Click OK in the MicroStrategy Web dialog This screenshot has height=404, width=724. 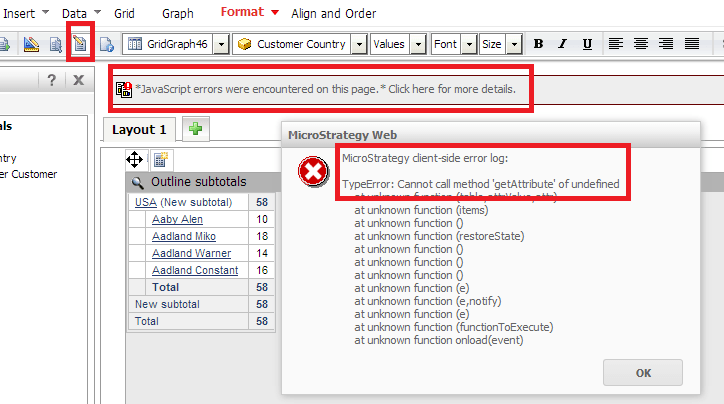643,373
